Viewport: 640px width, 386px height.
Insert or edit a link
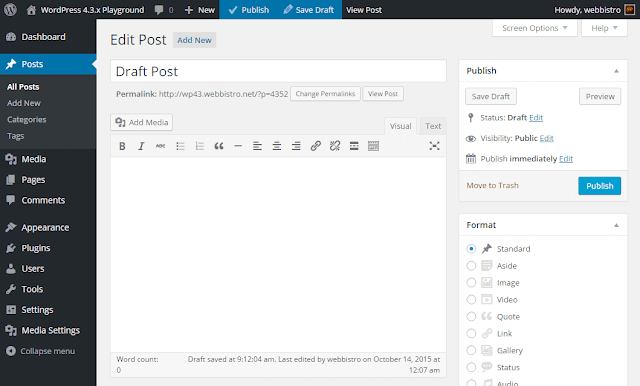coord(316,146)
